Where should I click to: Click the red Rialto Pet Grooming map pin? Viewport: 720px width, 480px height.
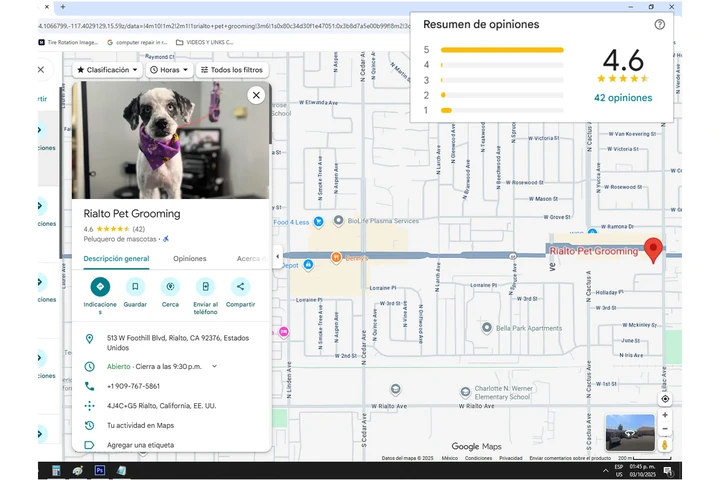tap(654, 250)
